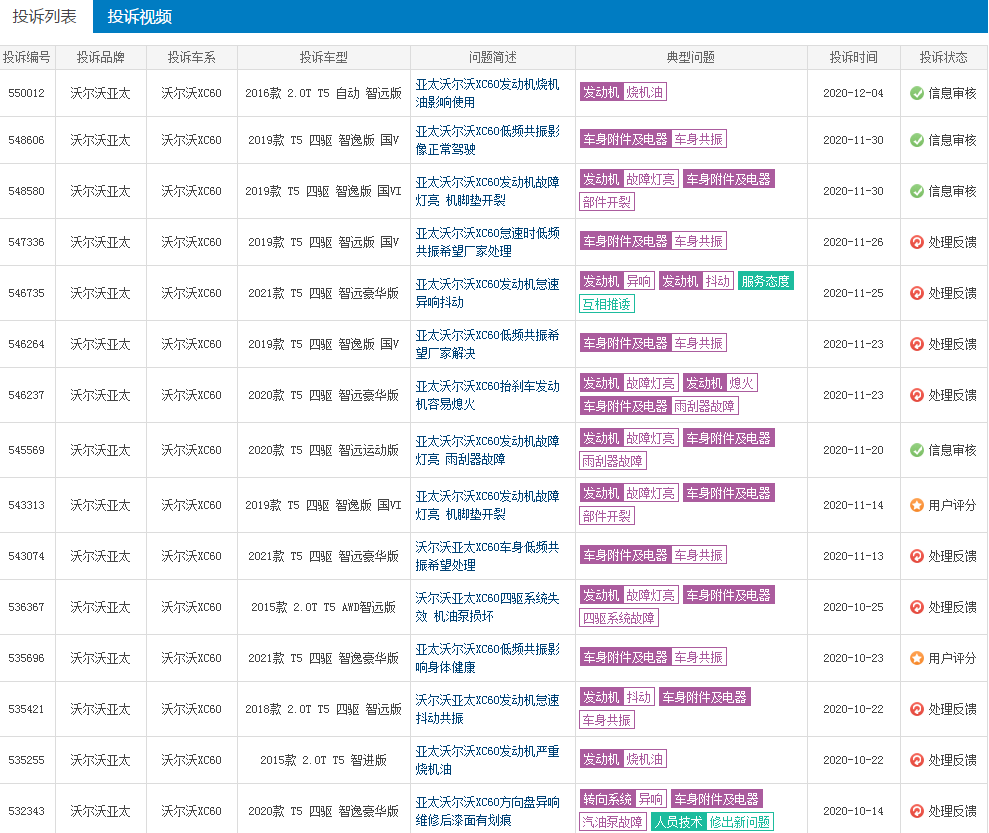The height and width of the screenshot is (833, 989).
Task: Click the 车身共振 tag in row 548606
Action: 698,139
